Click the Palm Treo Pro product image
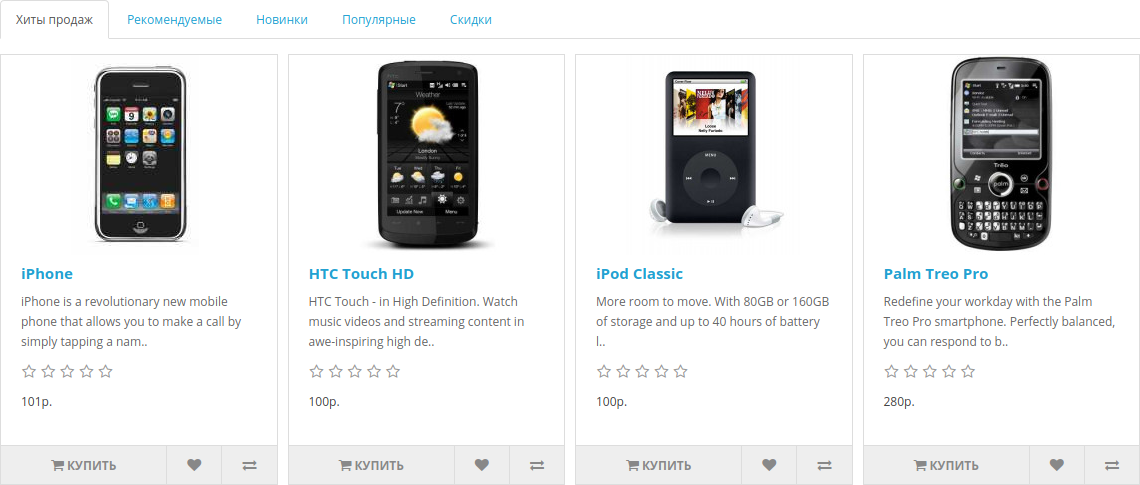 pyautogui.click(x=1001, y=154)
